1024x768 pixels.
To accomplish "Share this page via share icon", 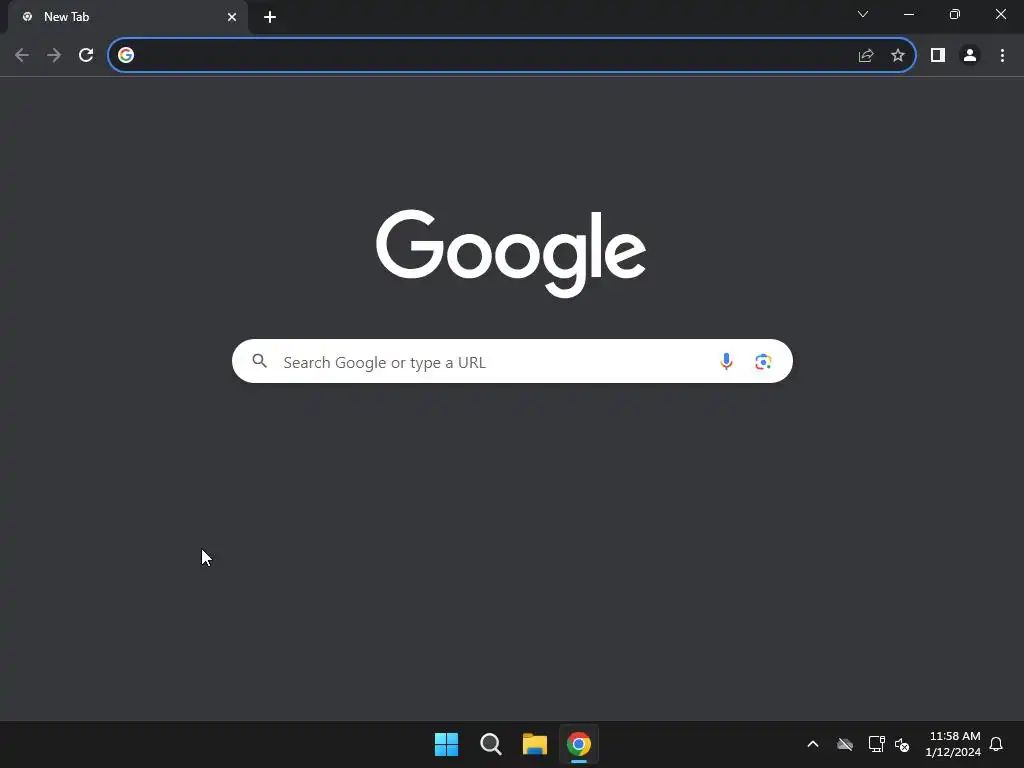I will [x=866, y=55].
